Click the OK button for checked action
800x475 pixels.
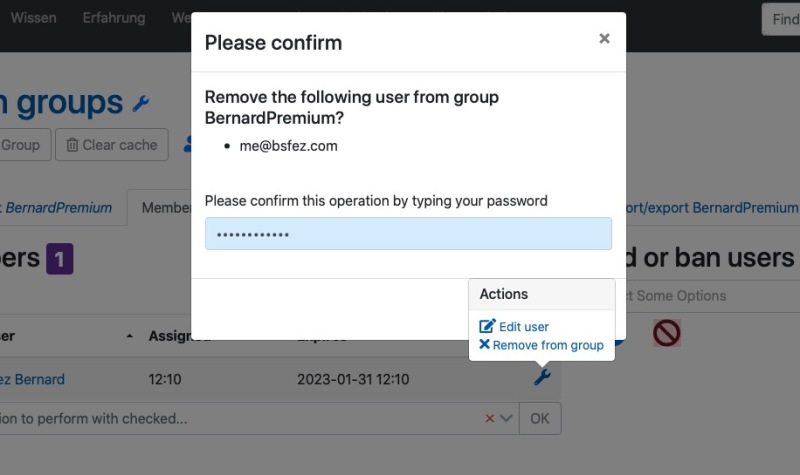(x=540, y=418)
